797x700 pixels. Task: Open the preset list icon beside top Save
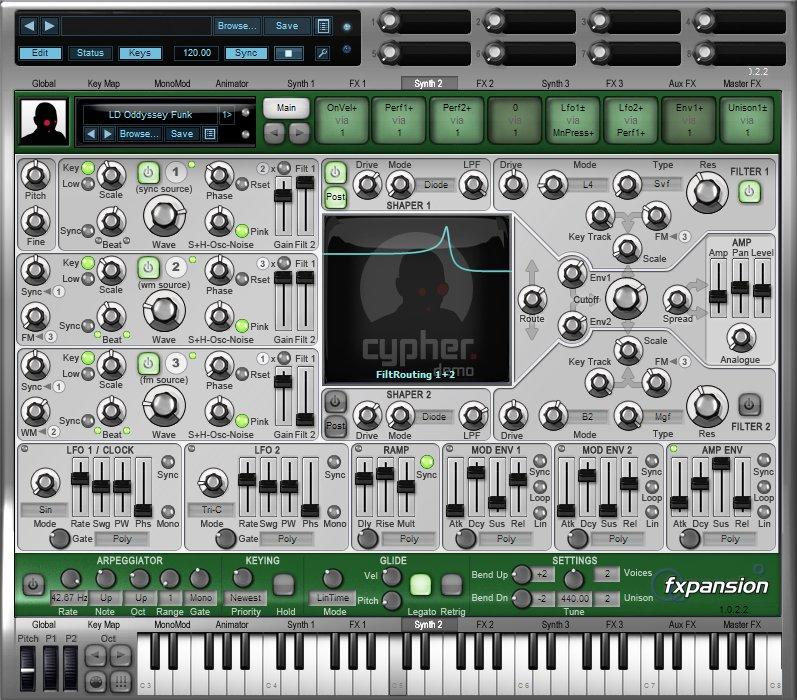(323, 26)
